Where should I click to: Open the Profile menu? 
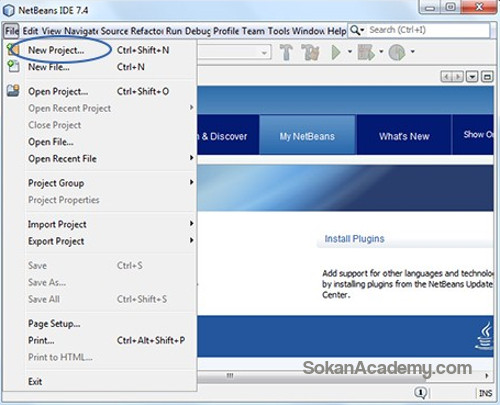[x=226, y=31]
